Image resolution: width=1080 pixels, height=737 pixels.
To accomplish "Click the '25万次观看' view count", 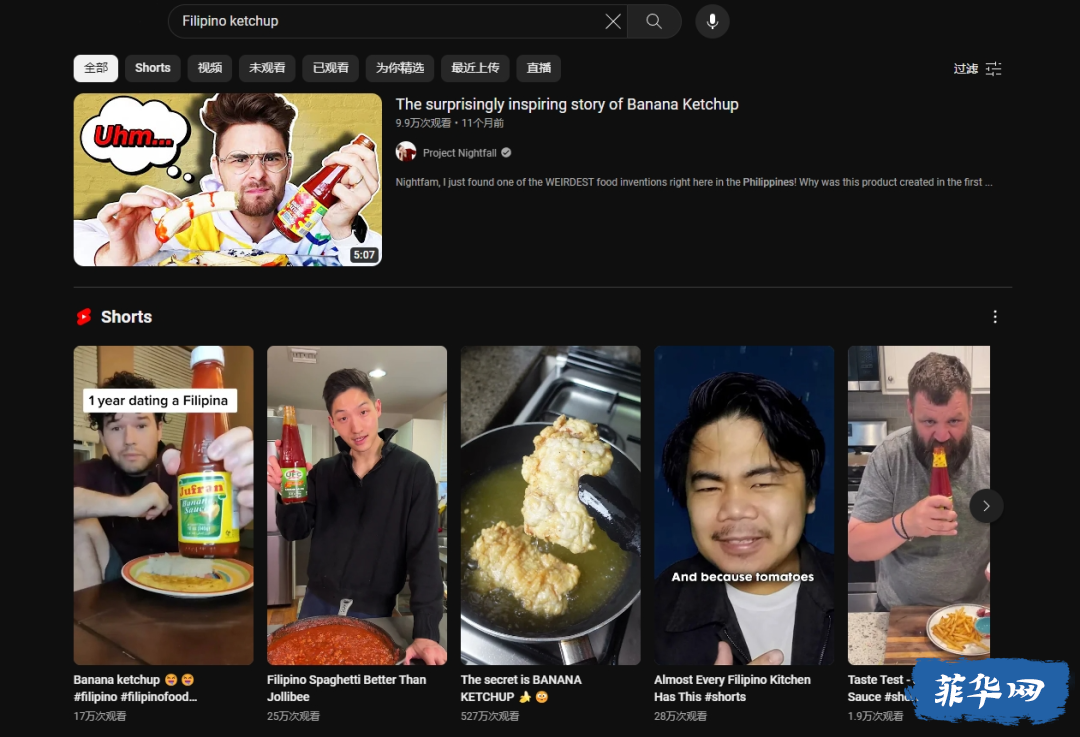I will coord(293,716).
